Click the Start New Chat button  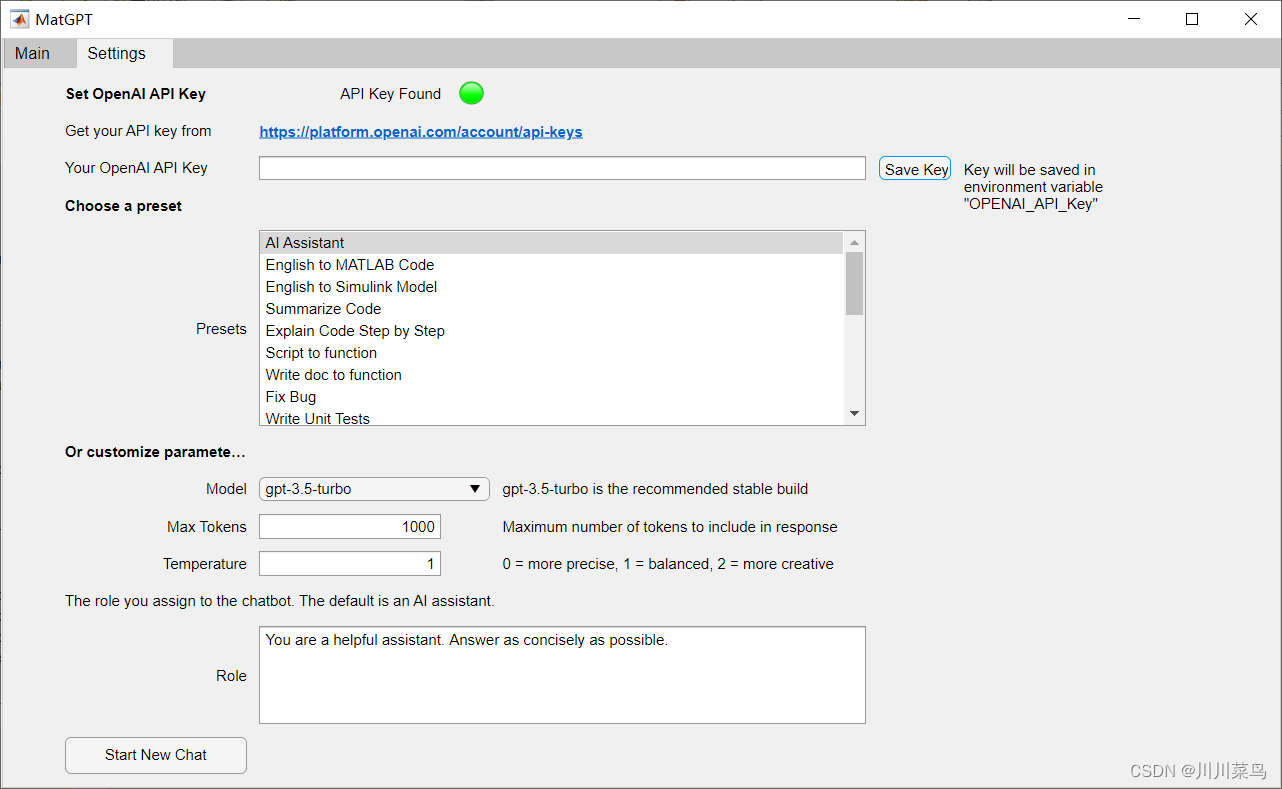pos(155,755)
